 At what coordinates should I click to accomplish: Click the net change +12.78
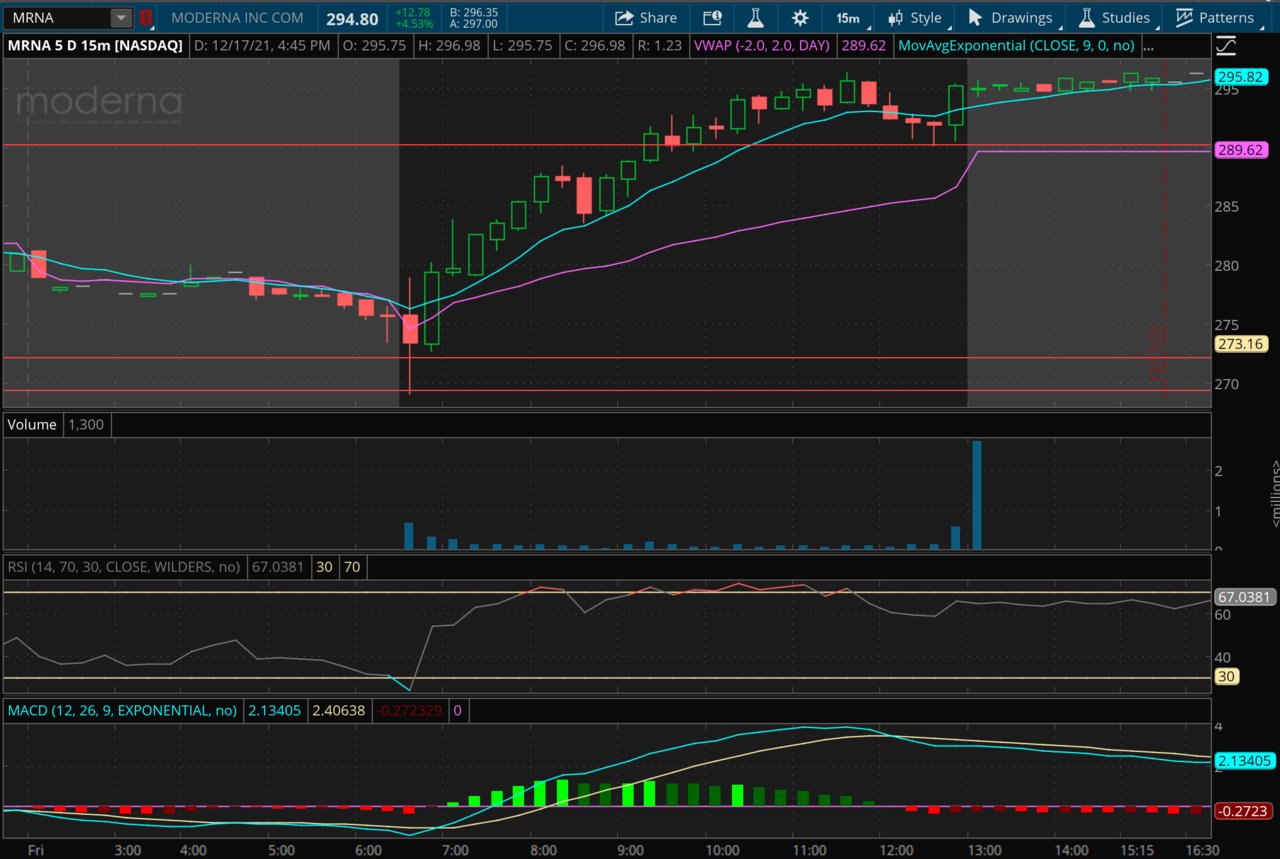click(412, 12)
